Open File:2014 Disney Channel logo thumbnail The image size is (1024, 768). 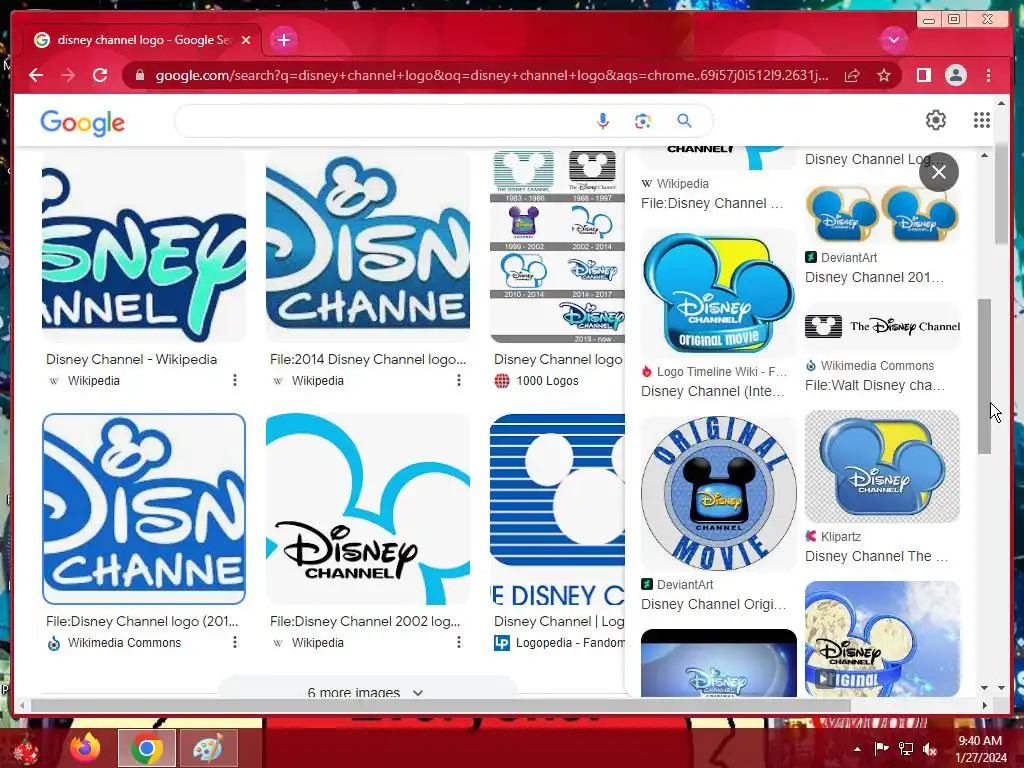coord(368,247)
